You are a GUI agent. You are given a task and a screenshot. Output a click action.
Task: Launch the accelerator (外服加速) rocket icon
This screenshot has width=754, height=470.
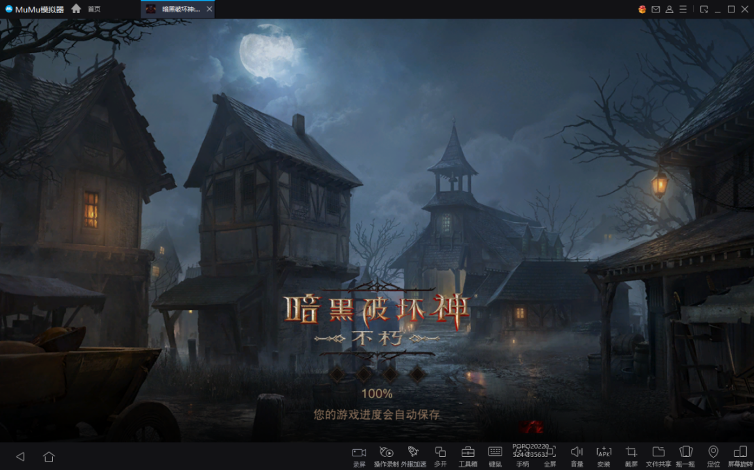click(x=413, y=453)
